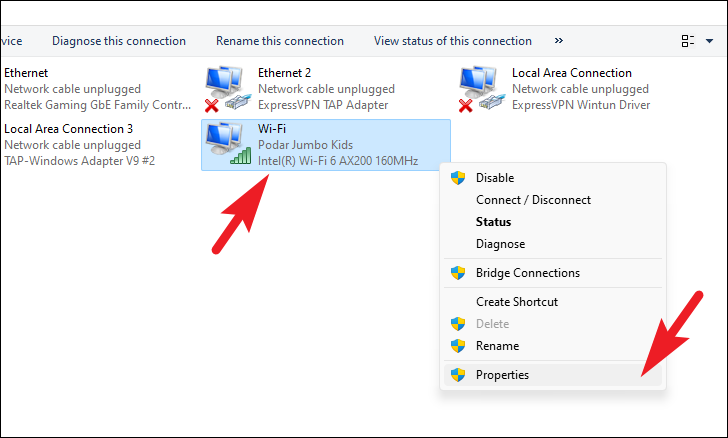Click the Wi-Fi adapter icon with signal bars

point(228,144)
